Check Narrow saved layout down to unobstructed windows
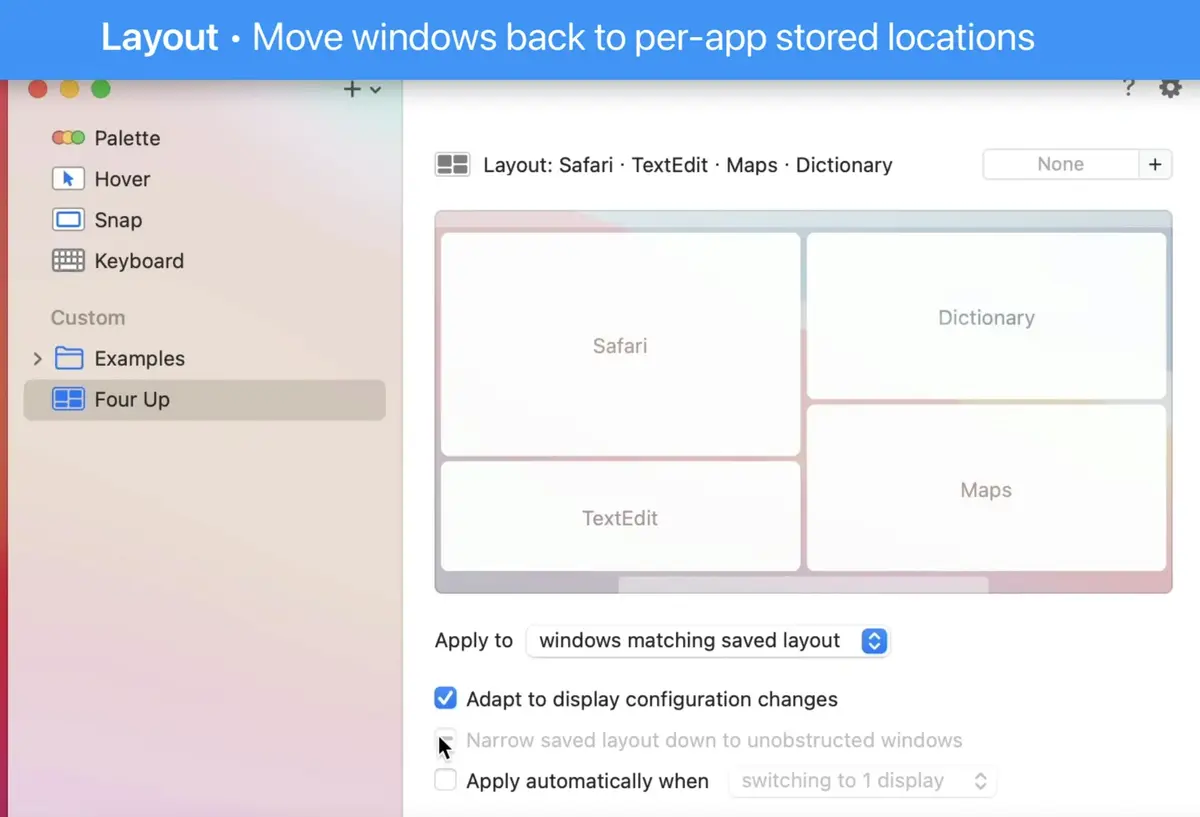 pyautogui.click(x=444, y=740)
